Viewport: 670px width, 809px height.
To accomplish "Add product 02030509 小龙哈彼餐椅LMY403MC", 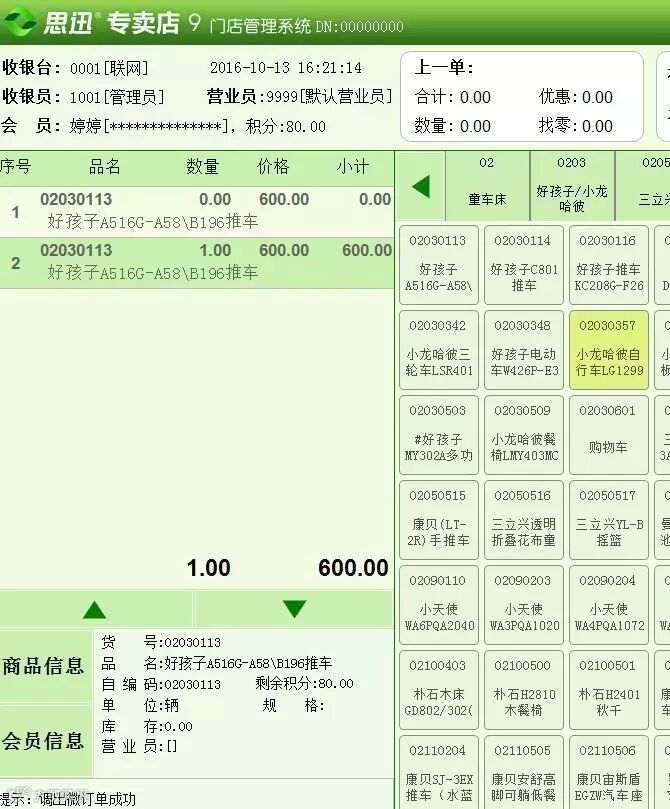I will [524, 435].
